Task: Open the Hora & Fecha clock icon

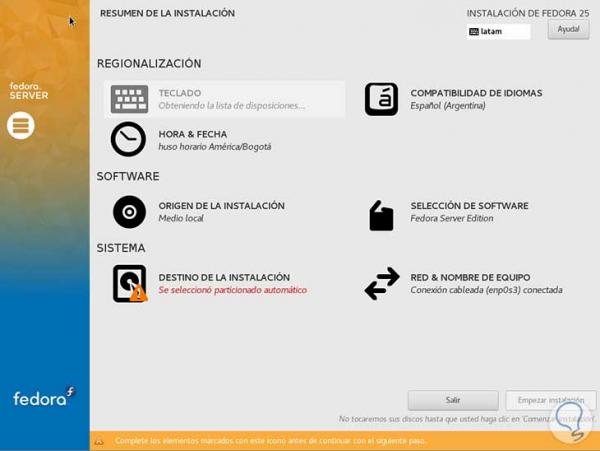Action: (128, 139)
